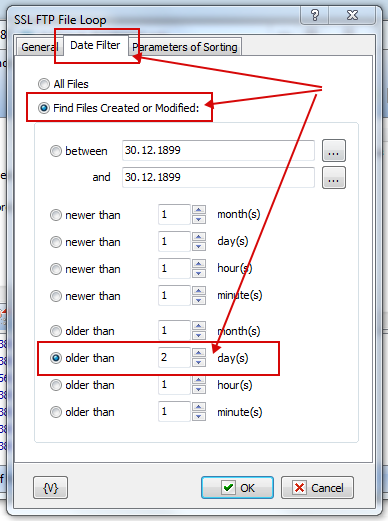Decrease the newer than month(s) value
This screenshot has height=521, width=388.
pos(199,219)
